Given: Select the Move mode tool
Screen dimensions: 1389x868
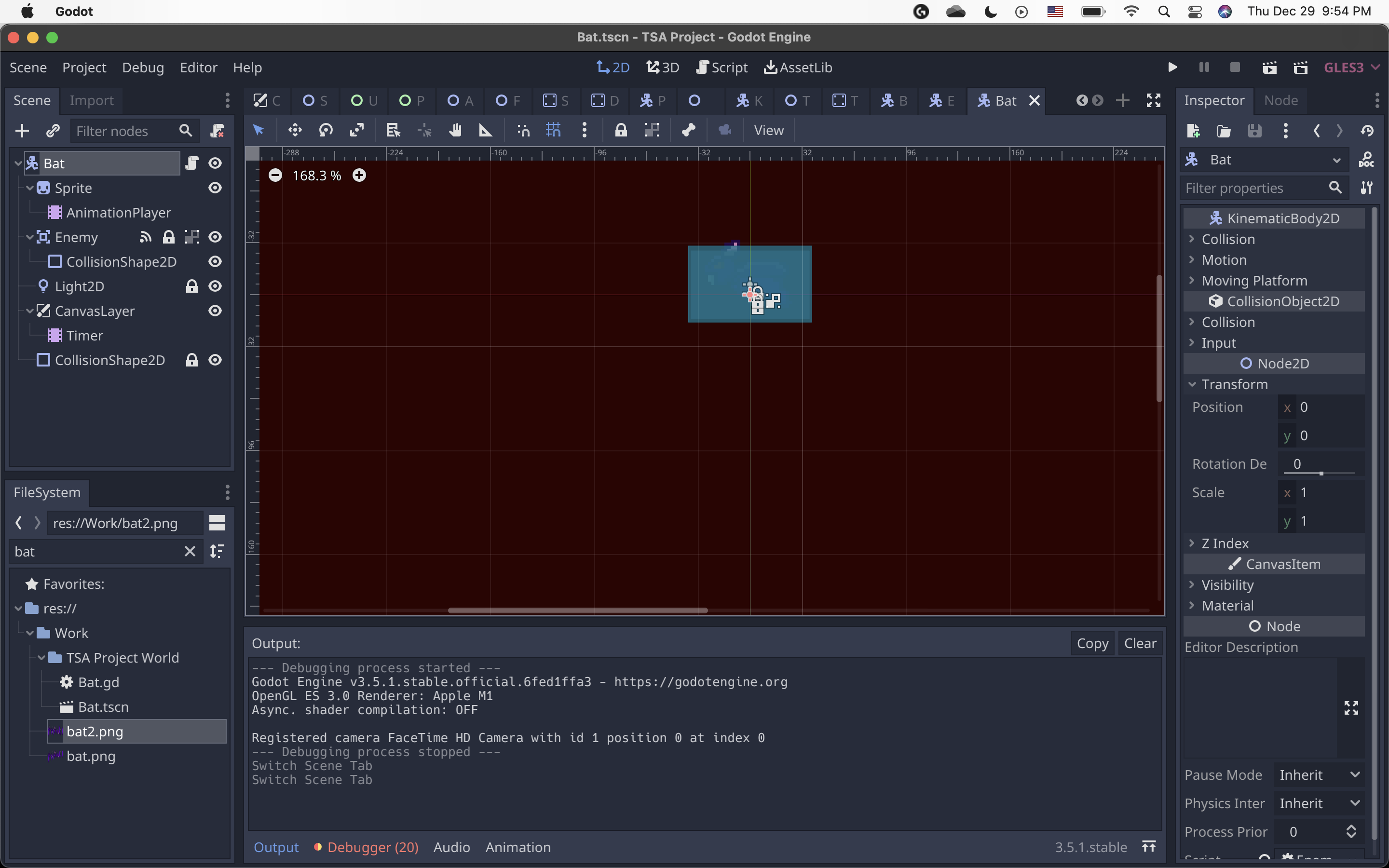Looking at the screenshot, I should (x=295, y=130).
